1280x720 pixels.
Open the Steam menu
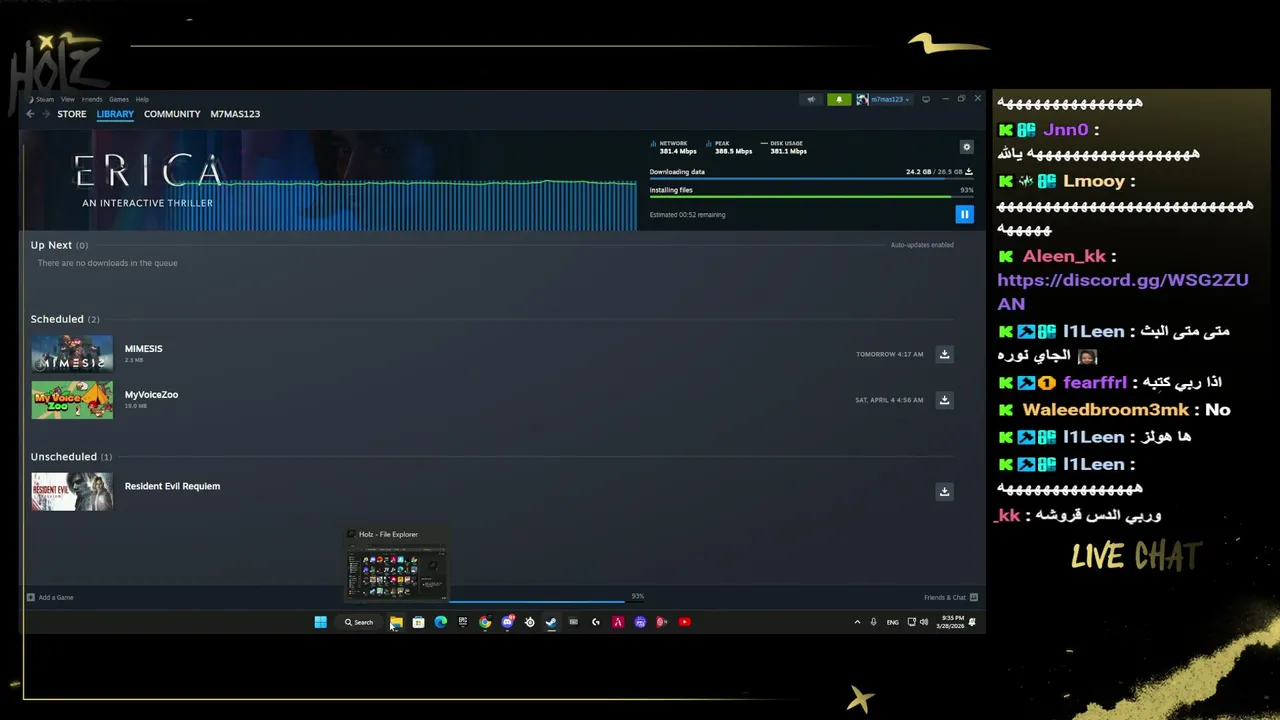coord(44,99)
